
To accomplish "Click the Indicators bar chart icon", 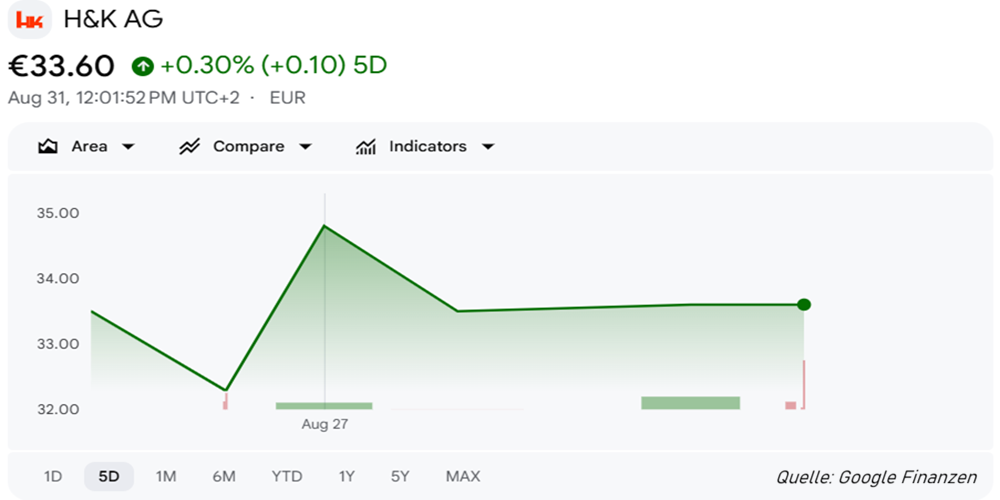I will [x=365, y=147].
